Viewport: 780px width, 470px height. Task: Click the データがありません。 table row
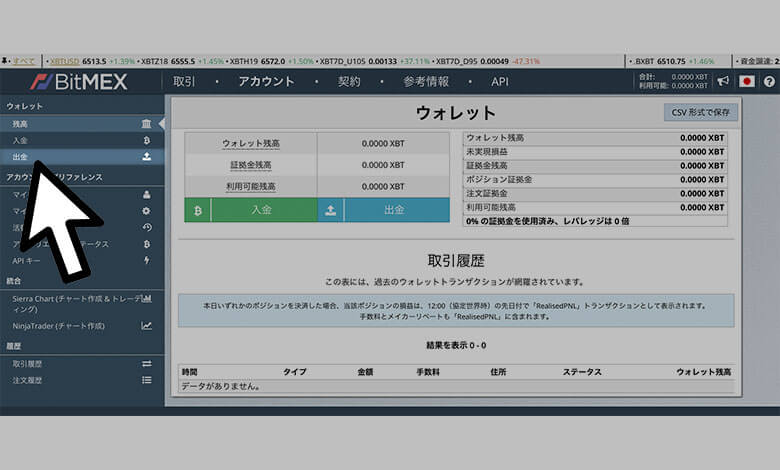coord(456,386)
